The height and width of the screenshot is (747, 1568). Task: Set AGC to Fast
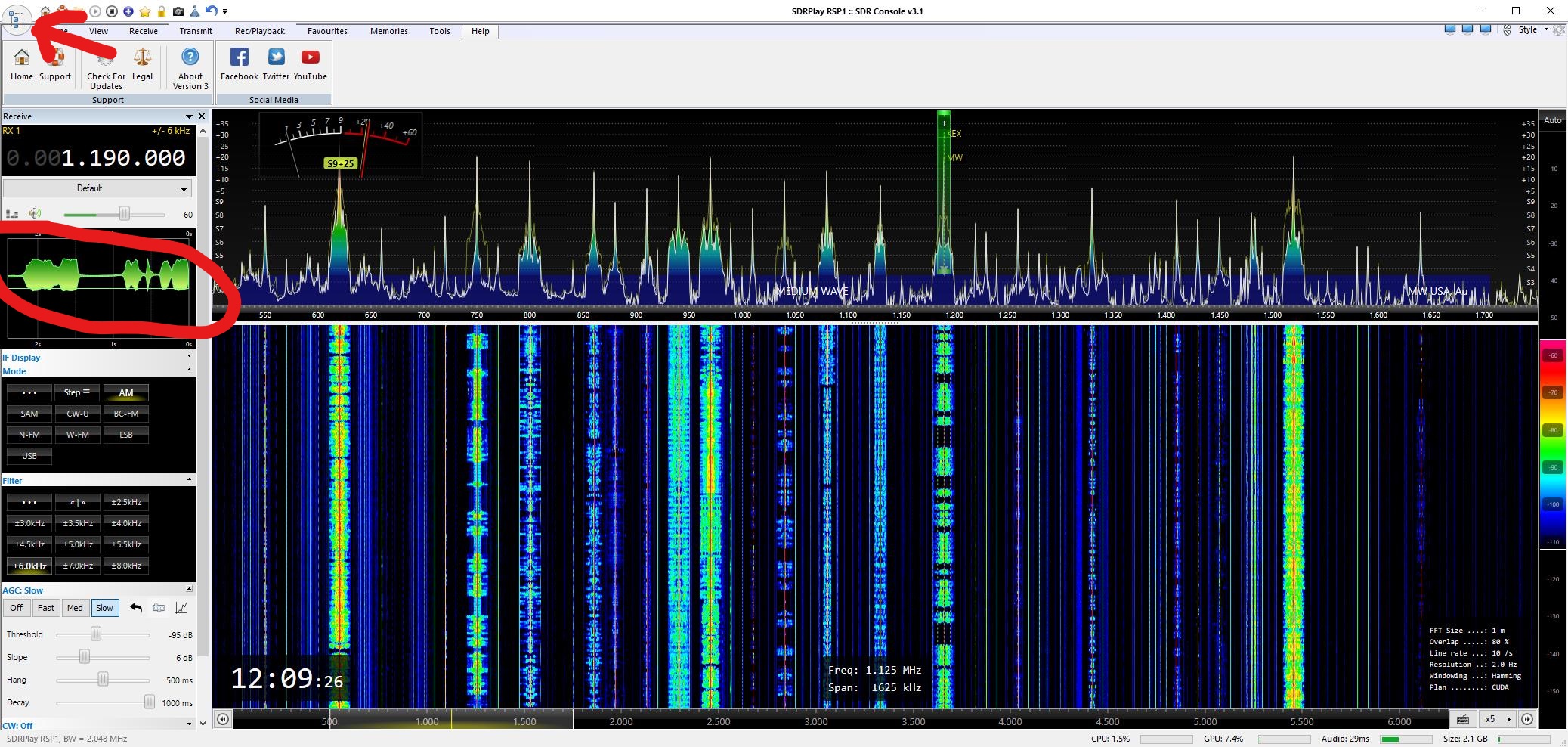click(46, 608)
